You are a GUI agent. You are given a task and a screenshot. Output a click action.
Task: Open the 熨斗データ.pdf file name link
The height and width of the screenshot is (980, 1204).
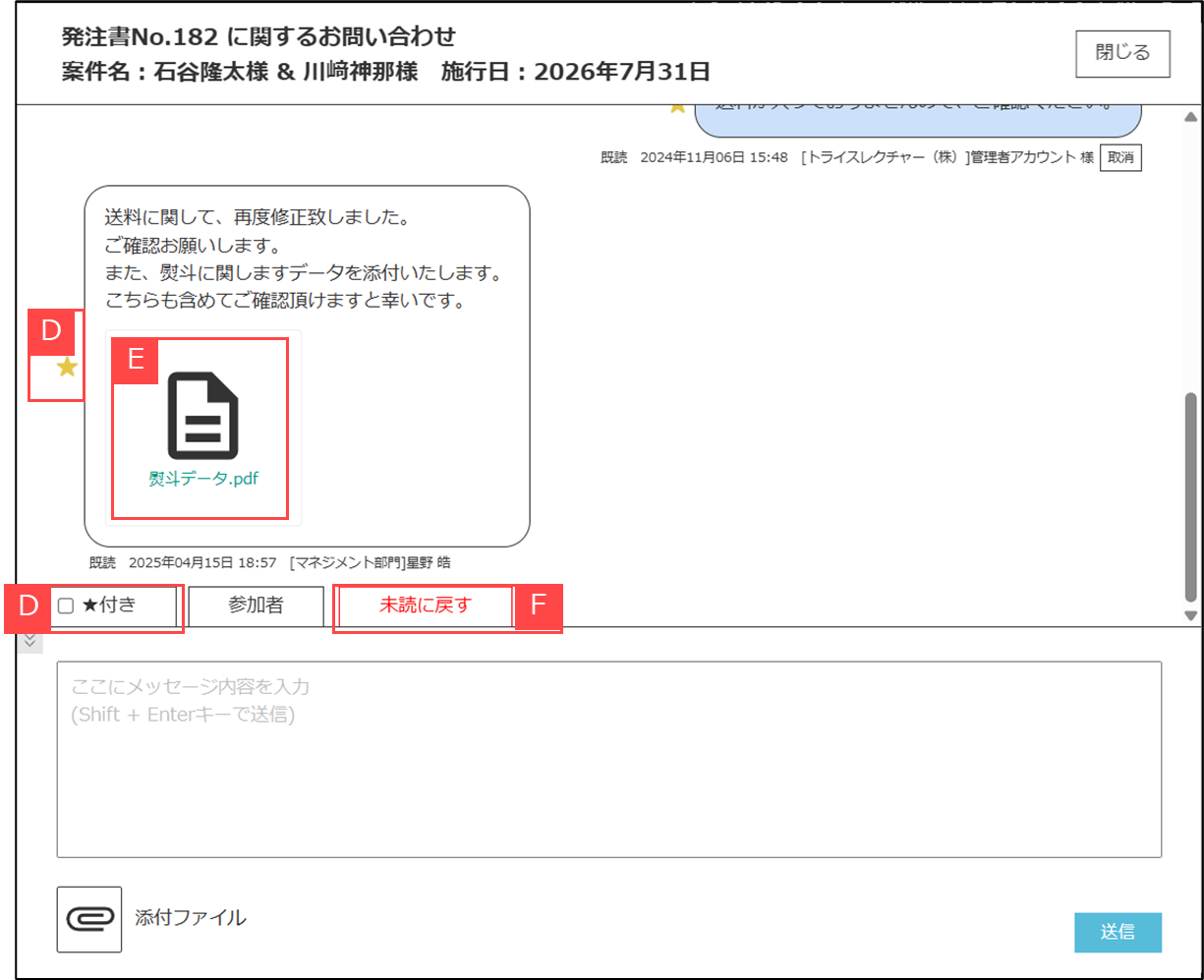pos(203,478)
